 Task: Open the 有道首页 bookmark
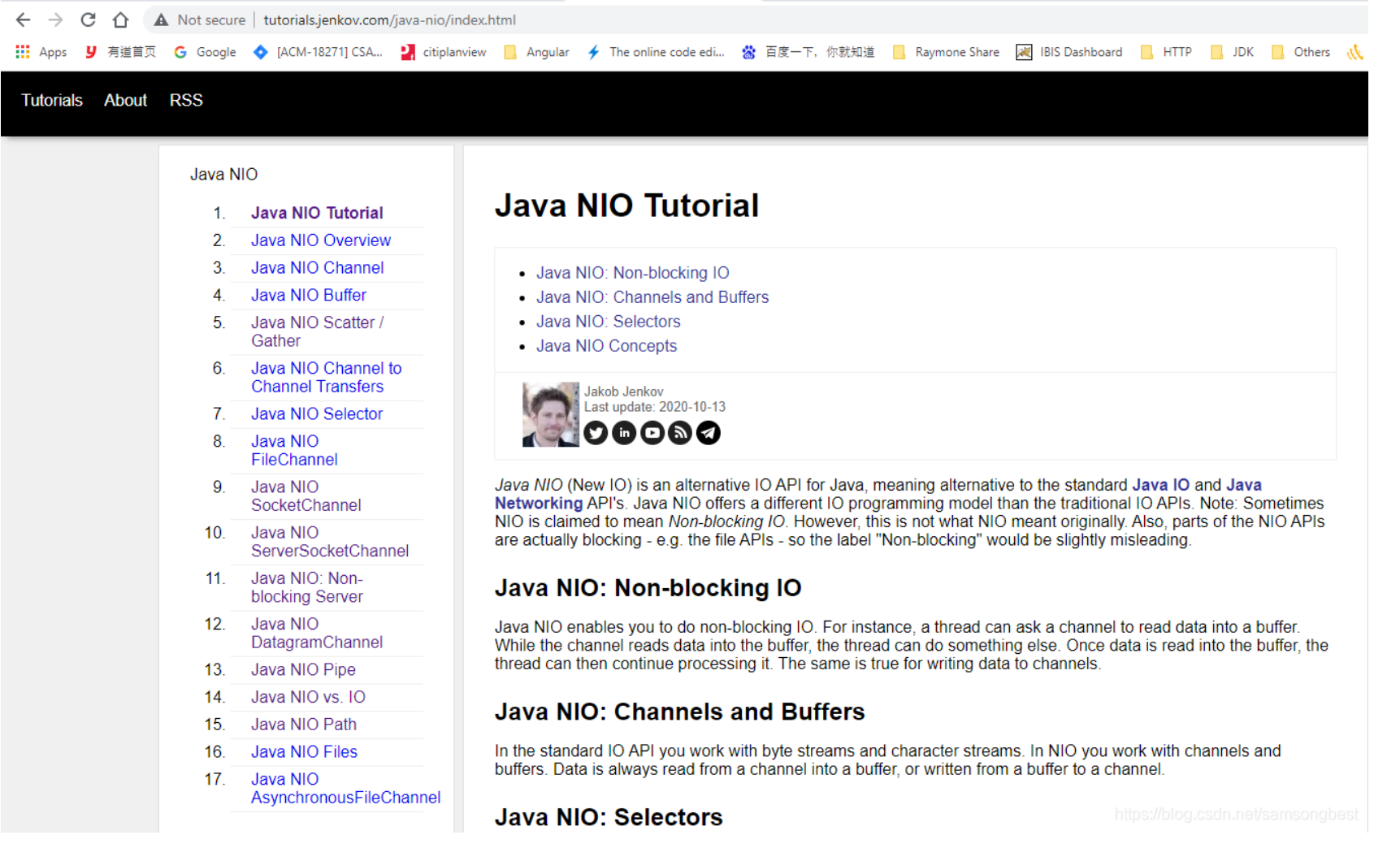(120, 52)
